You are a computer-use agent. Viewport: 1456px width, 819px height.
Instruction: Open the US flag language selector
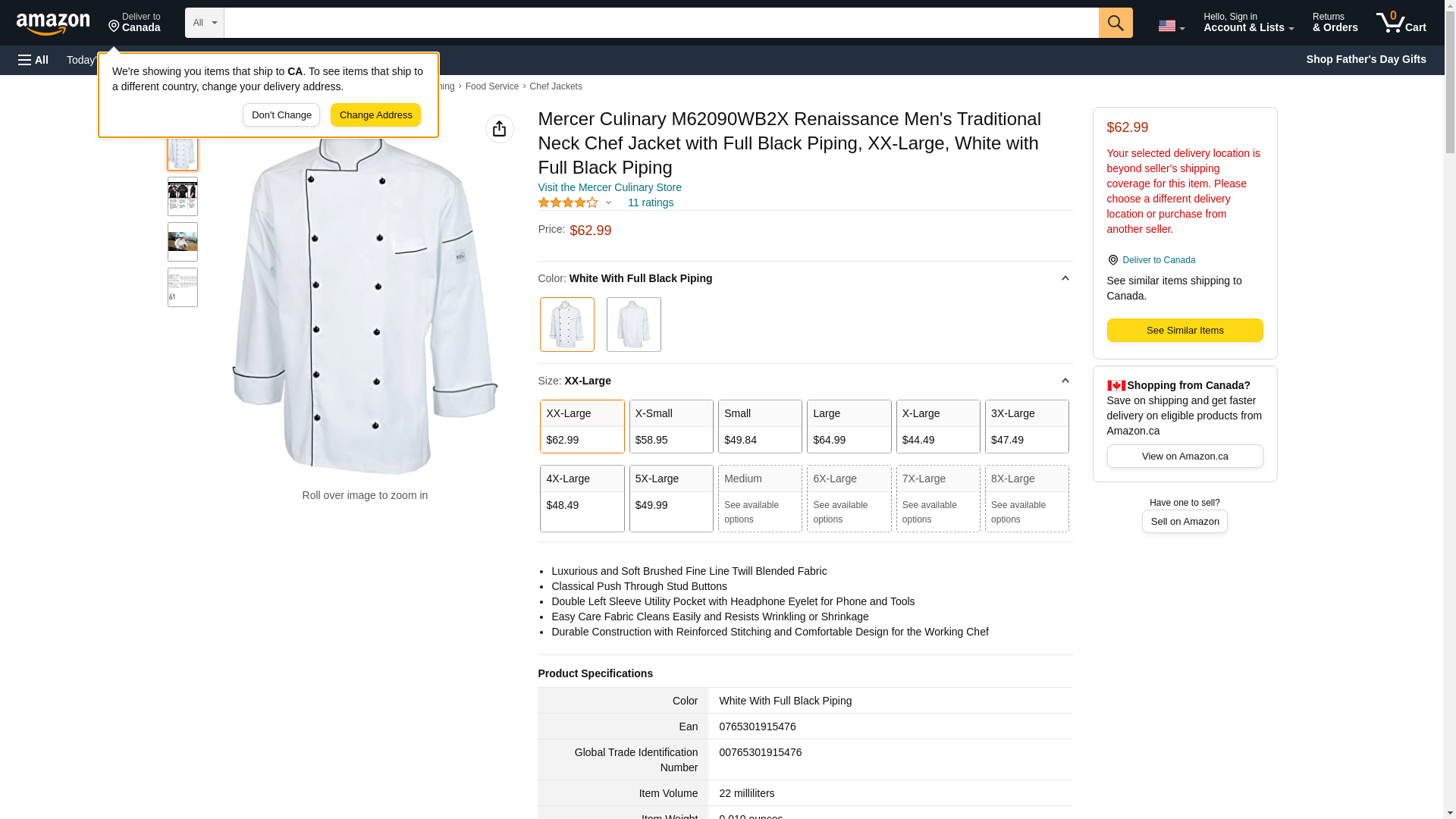tap(1171, 26)
